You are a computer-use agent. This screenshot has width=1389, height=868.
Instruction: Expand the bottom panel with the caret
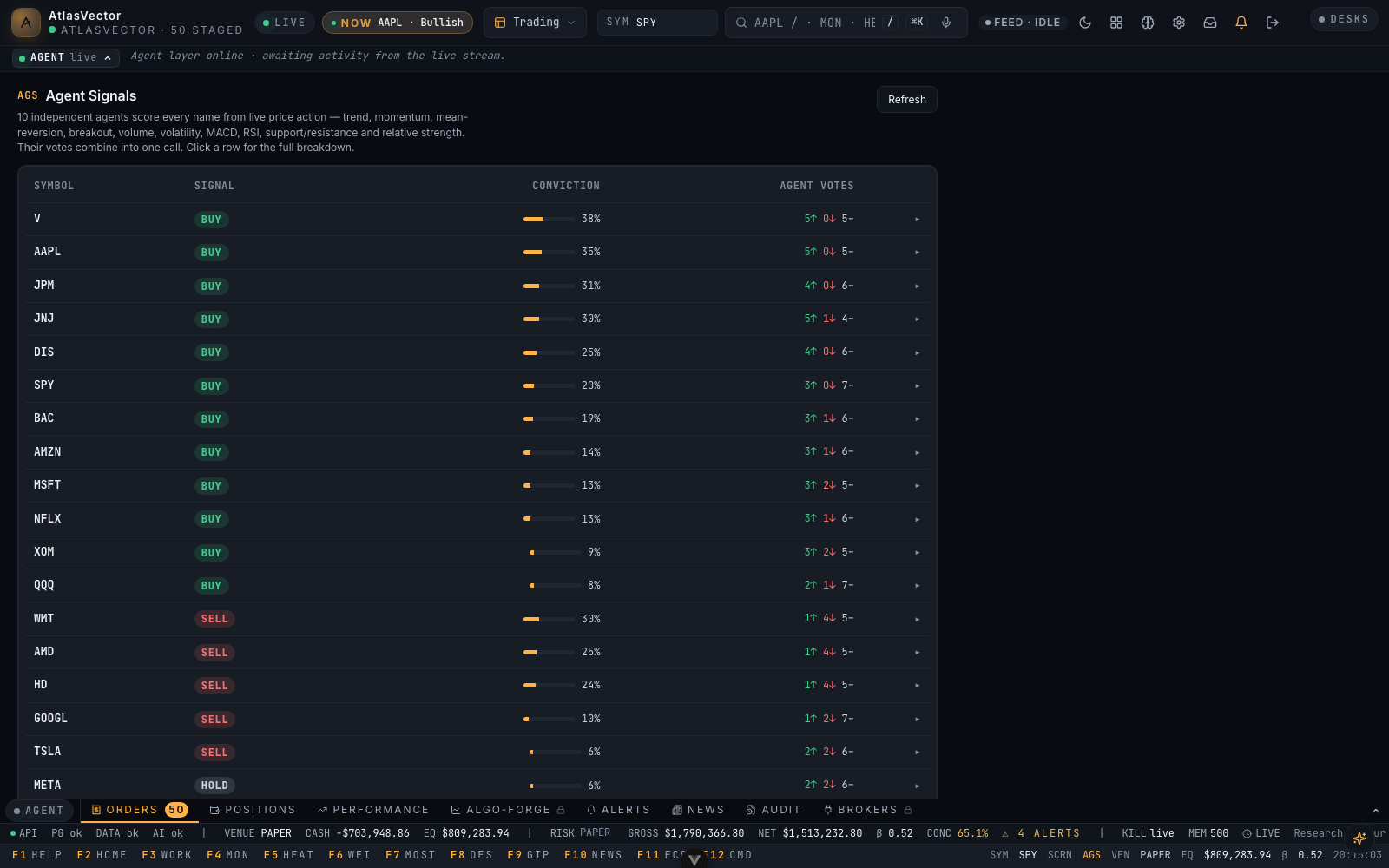point(1375,811)
